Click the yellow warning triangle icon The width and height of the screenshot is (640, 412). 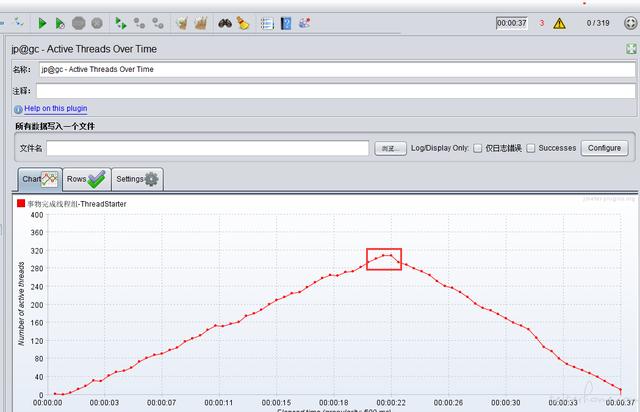(x=559, y=23)
